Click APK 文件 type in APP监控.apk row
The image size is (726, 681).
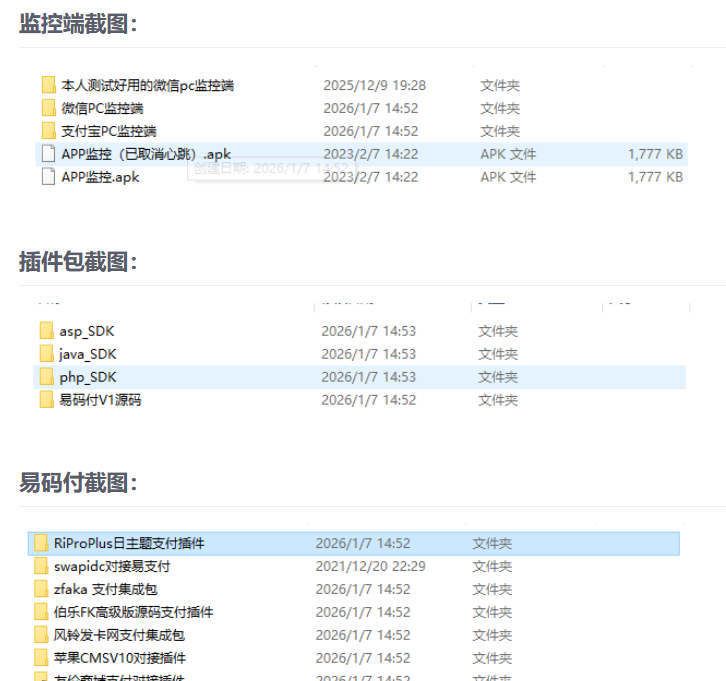coord(508,177)
